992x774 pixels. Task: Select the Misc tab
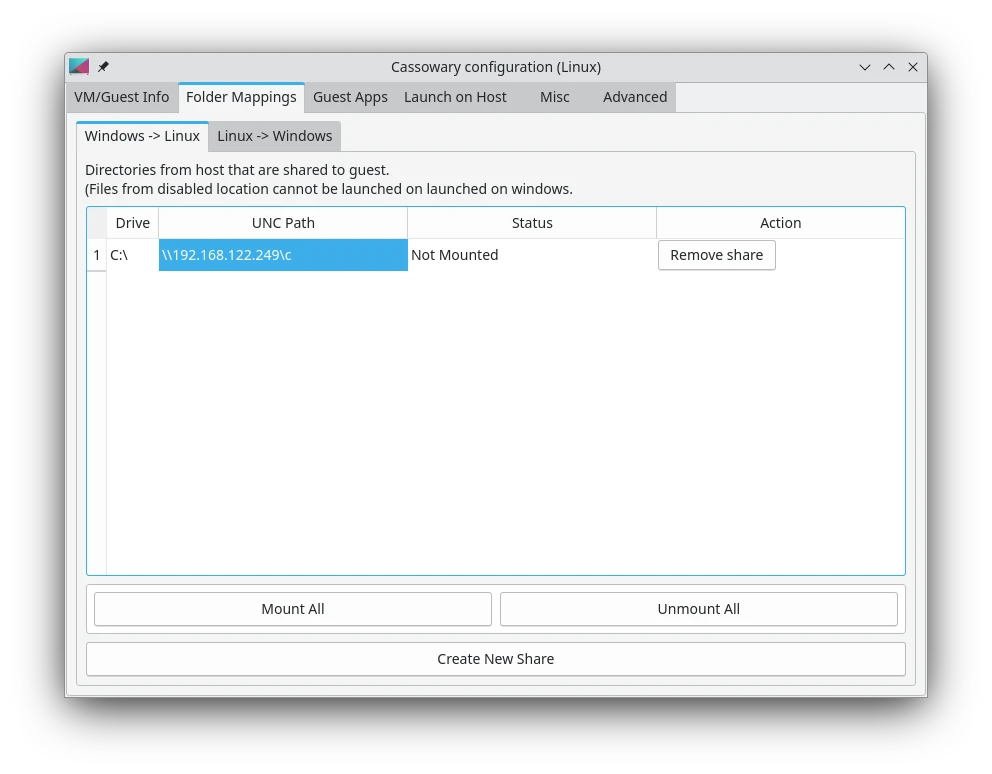coord(554,97)
